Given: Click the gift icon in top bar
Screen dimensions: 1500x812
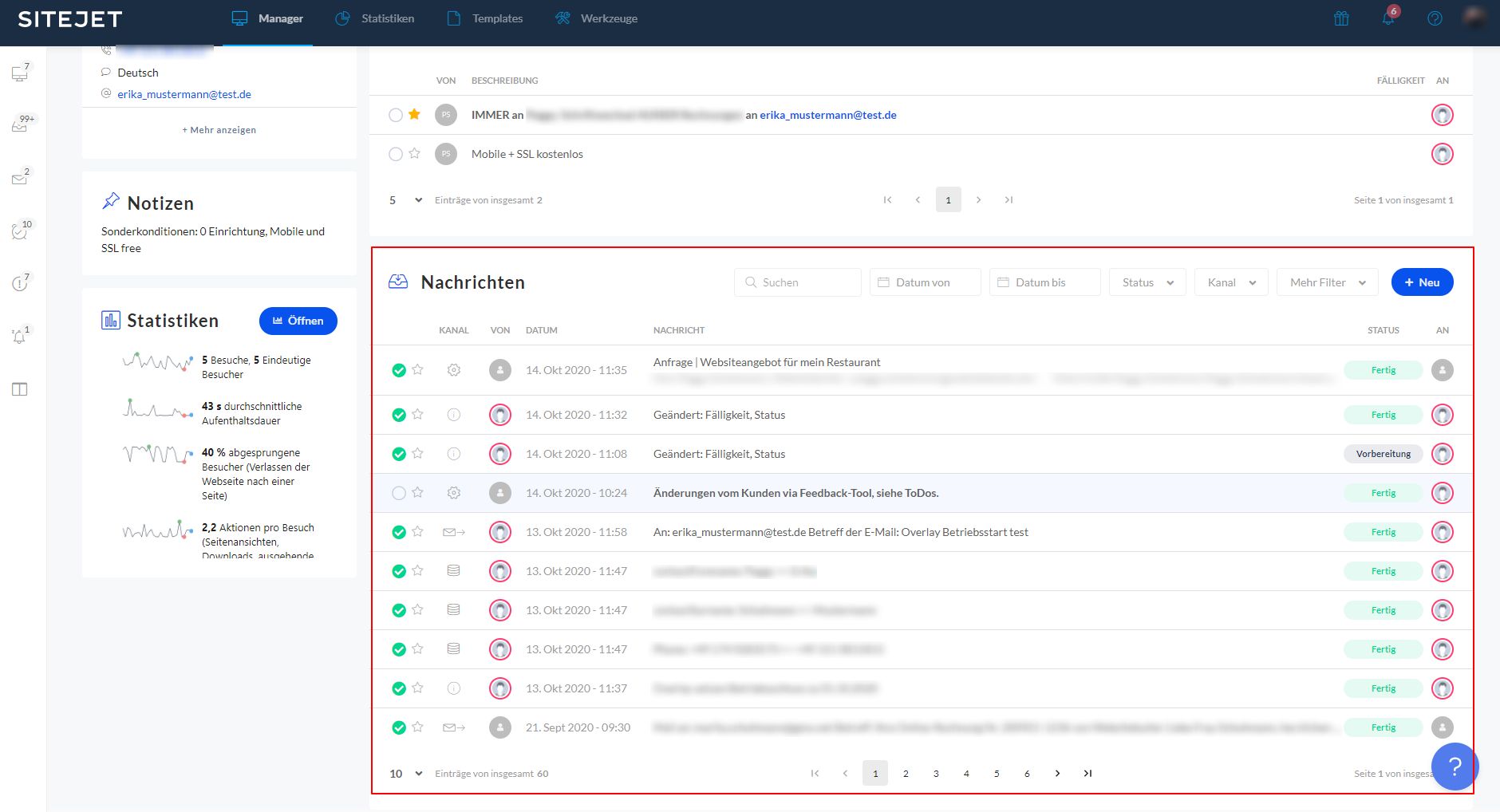Looking at the screenshot, I should (1341, 18).
